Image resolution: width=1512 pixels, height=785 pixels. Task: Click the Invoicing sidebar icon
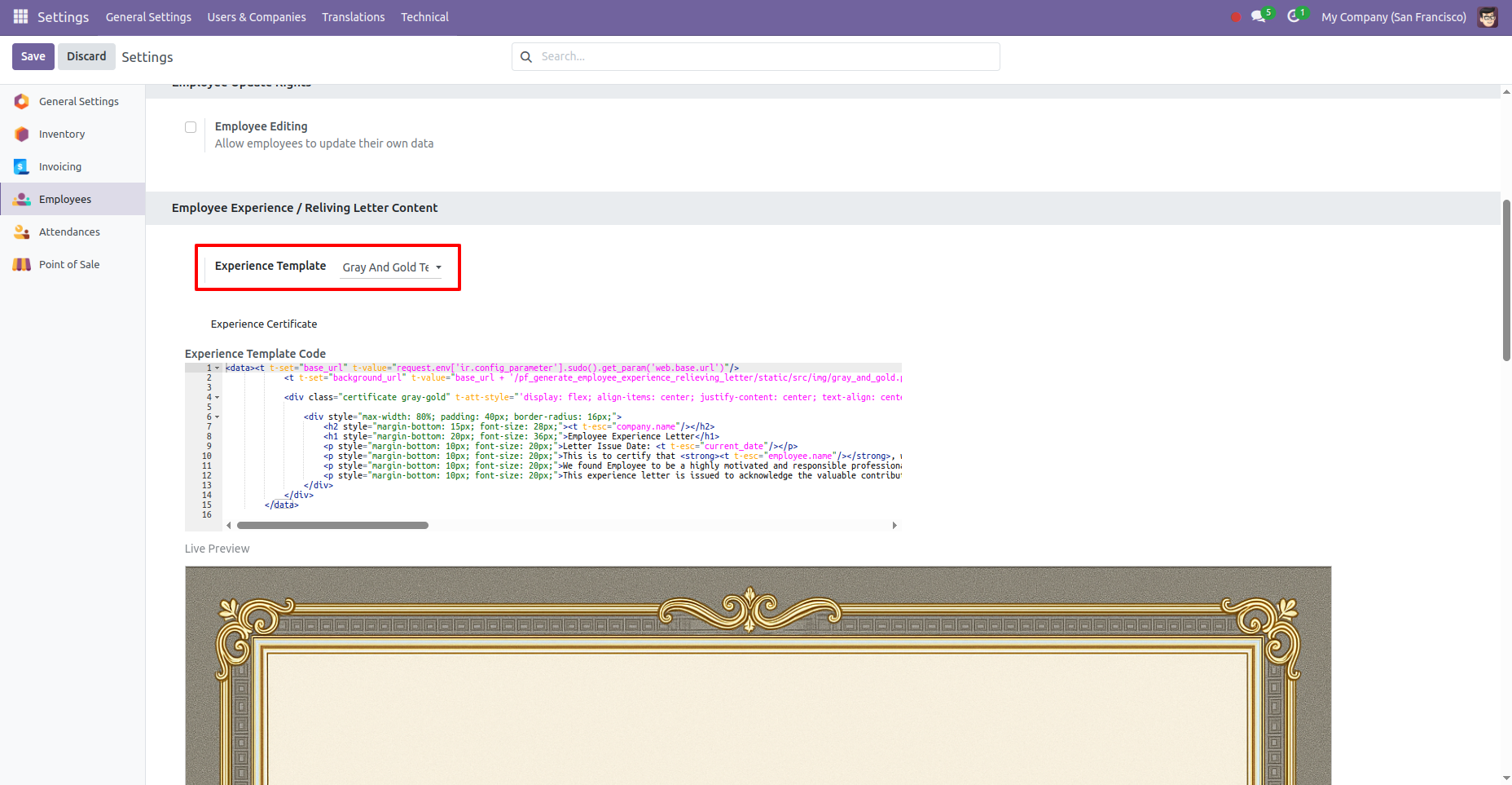tap(22, 166)
